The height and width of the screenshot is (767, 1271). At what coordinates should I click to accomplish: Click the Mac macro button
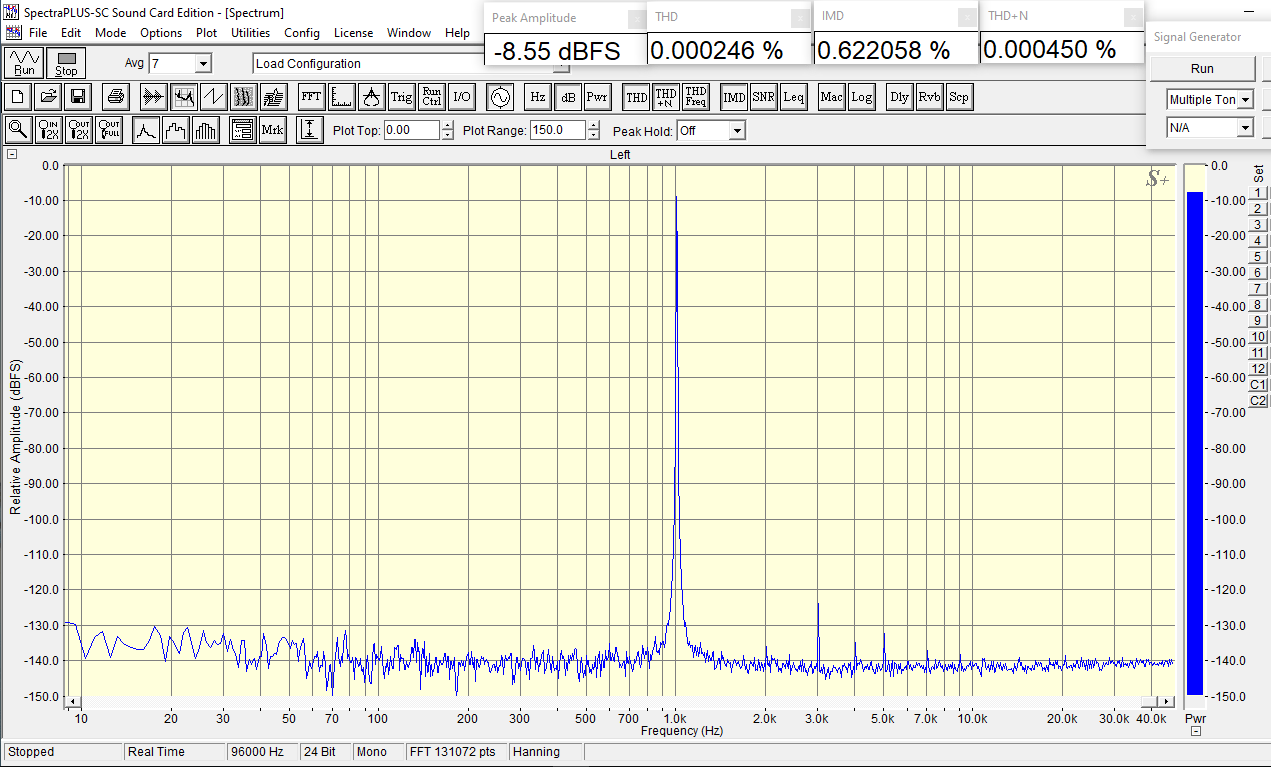[832, 97]
